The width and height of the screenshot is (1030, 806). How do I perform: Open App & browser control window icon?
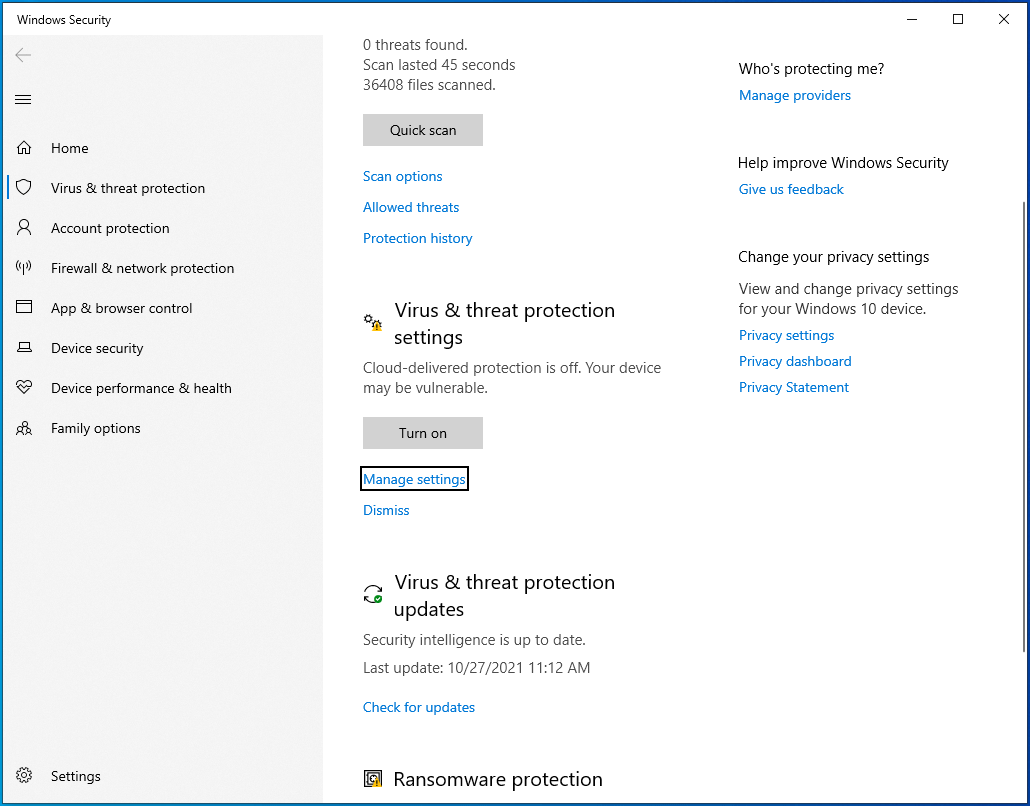tap(24, 308)
